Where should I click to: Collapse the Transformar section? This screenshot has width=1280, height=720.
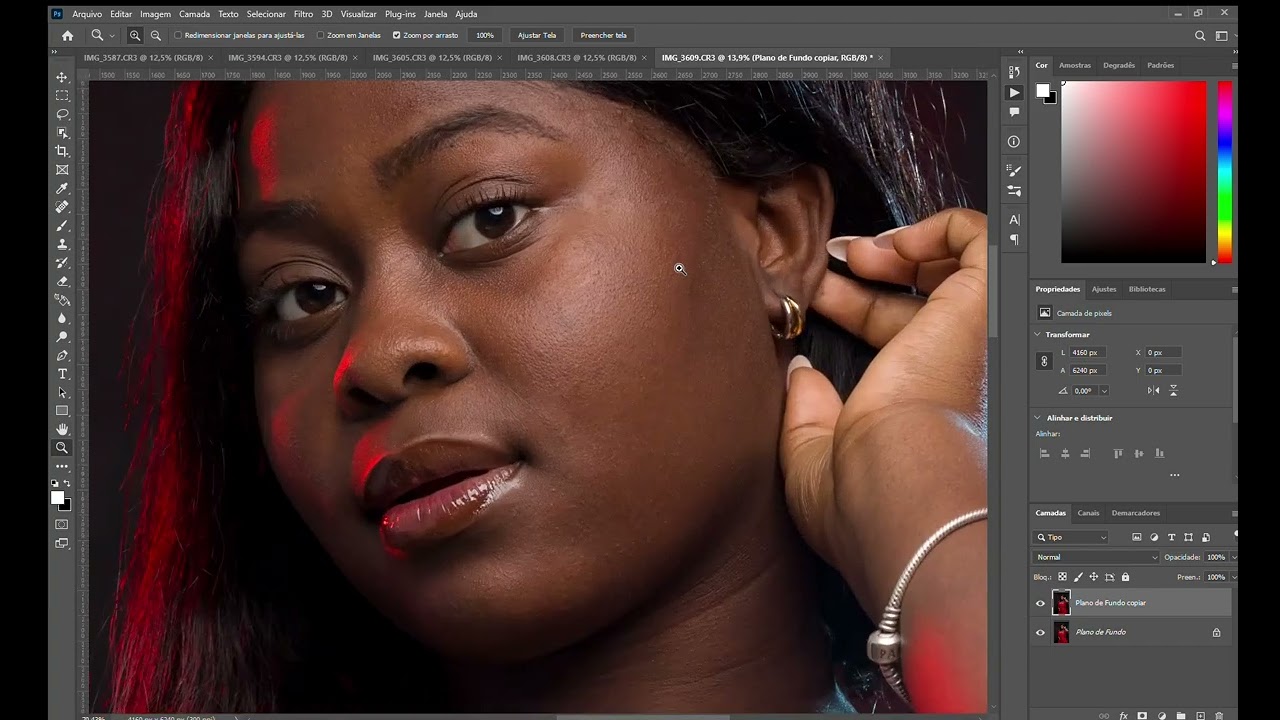pos(1038,335)
